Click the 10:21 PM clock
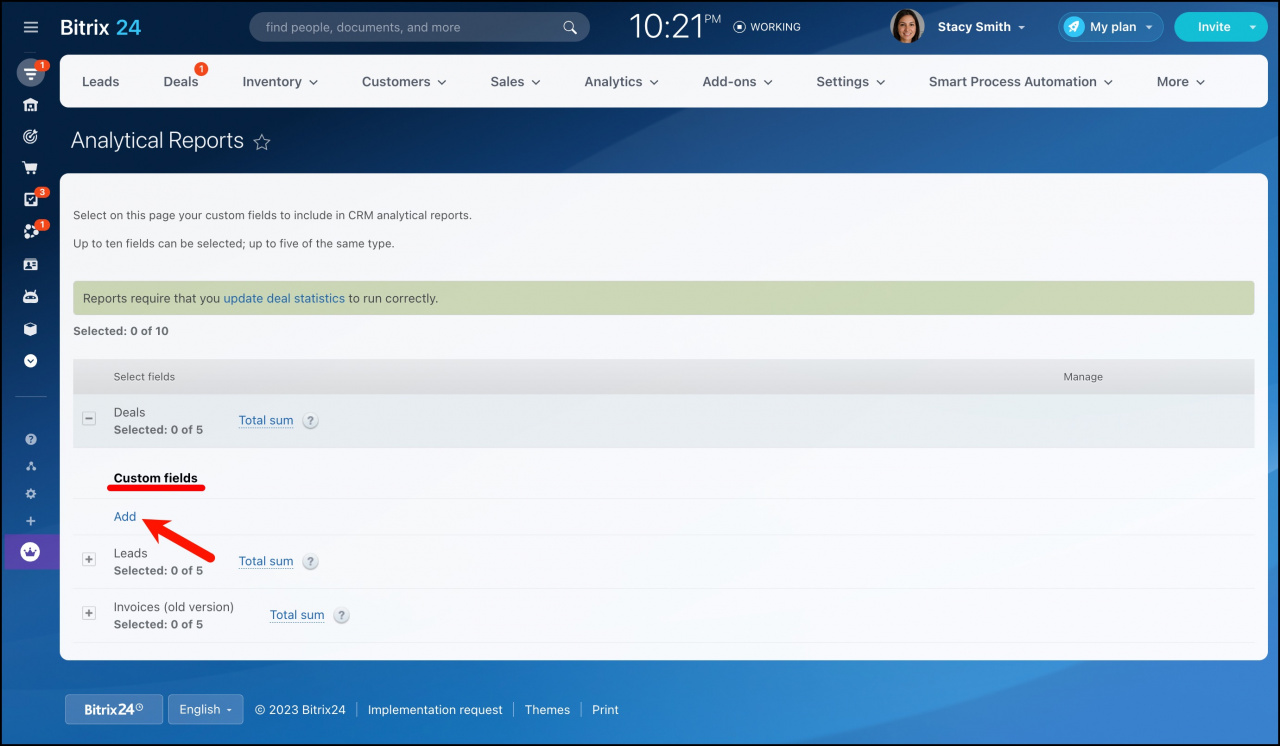This screenshot has height=746, width=1280. click(675, 27)
